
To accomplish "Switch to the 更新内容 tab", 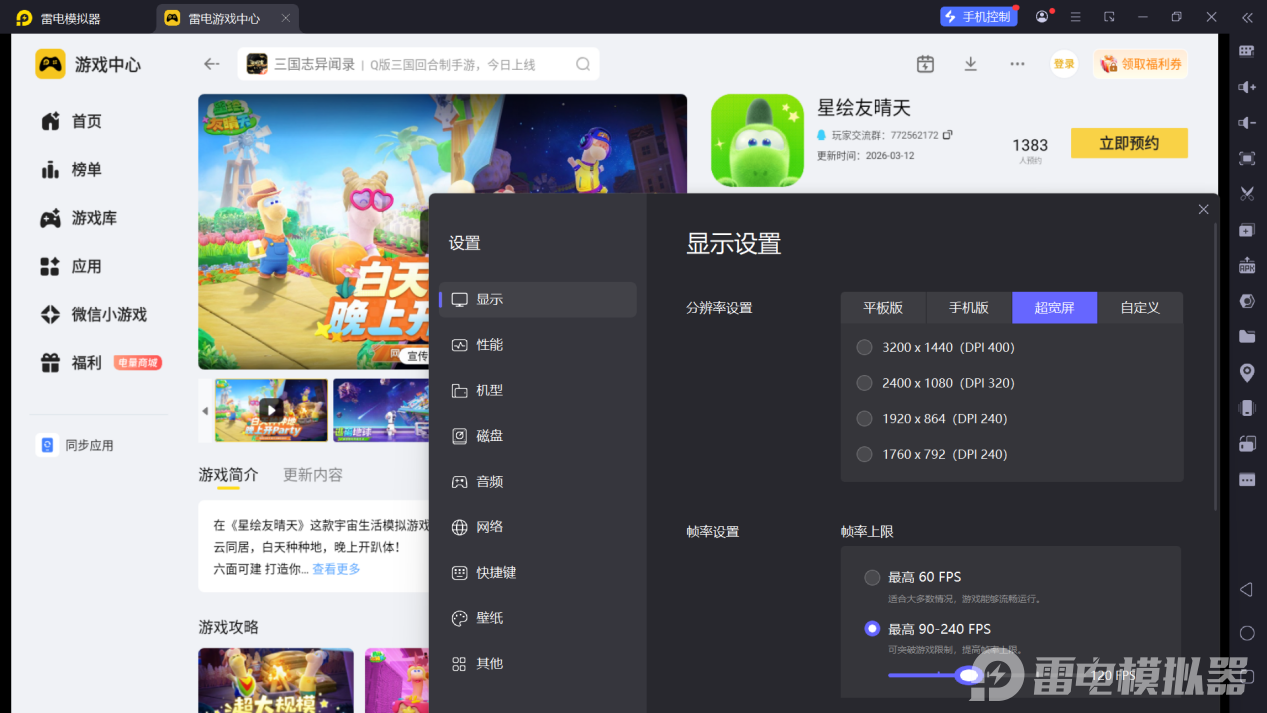I will click(313, 475).
